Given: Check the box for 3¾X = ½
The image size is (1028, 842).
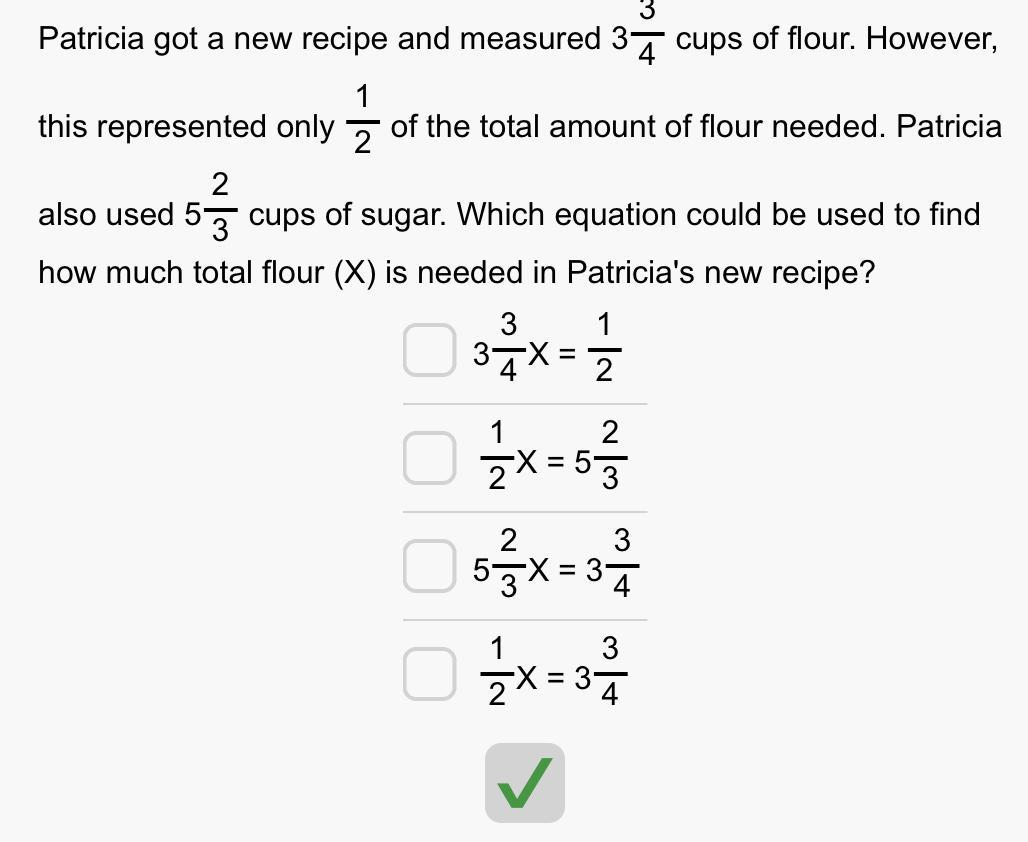Looking at the screenshot, I should tap(429, 351).
